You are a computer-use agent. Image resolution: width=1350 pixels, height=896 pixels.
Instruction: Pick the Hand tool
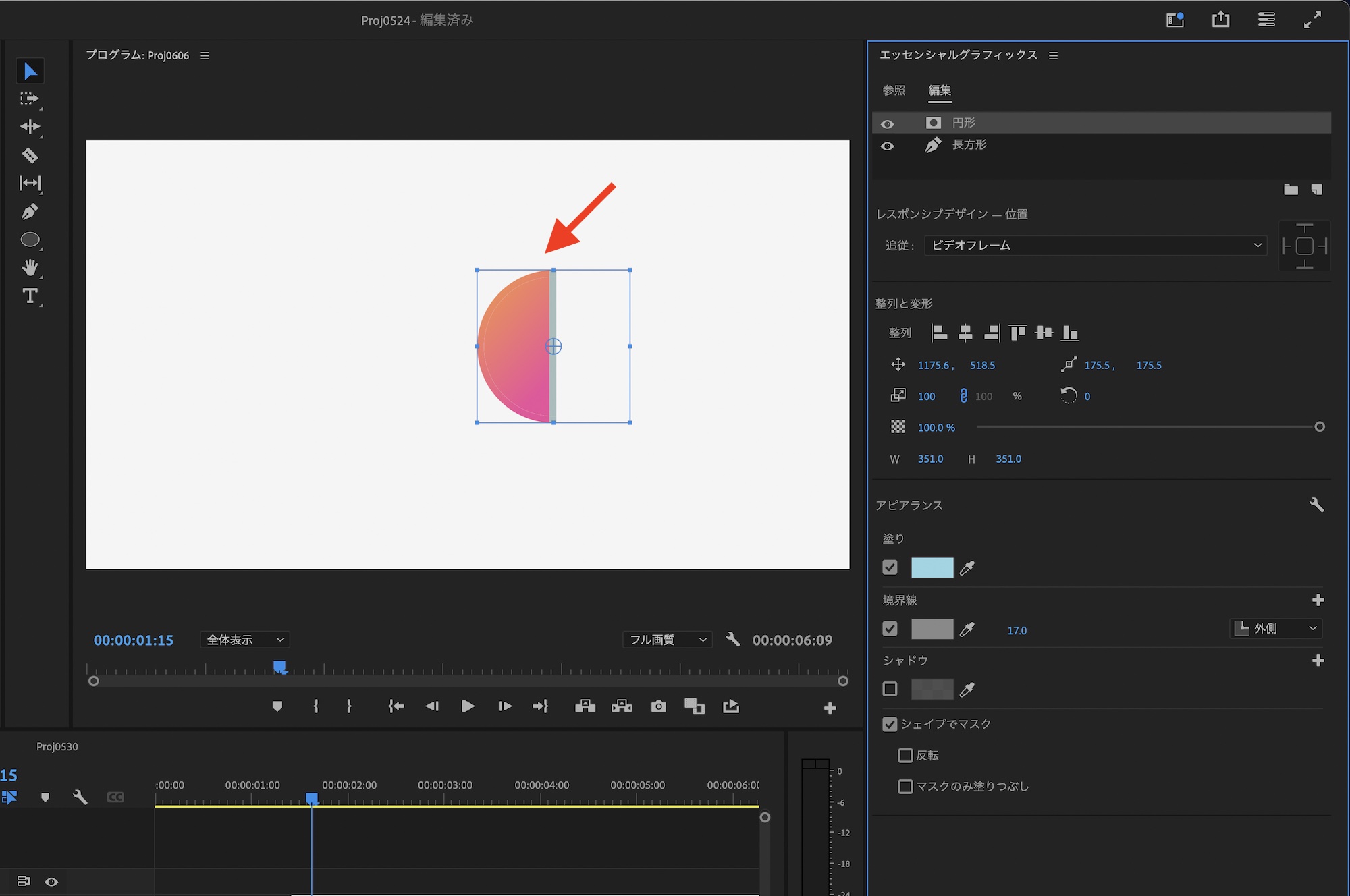[x=30, y=268]
